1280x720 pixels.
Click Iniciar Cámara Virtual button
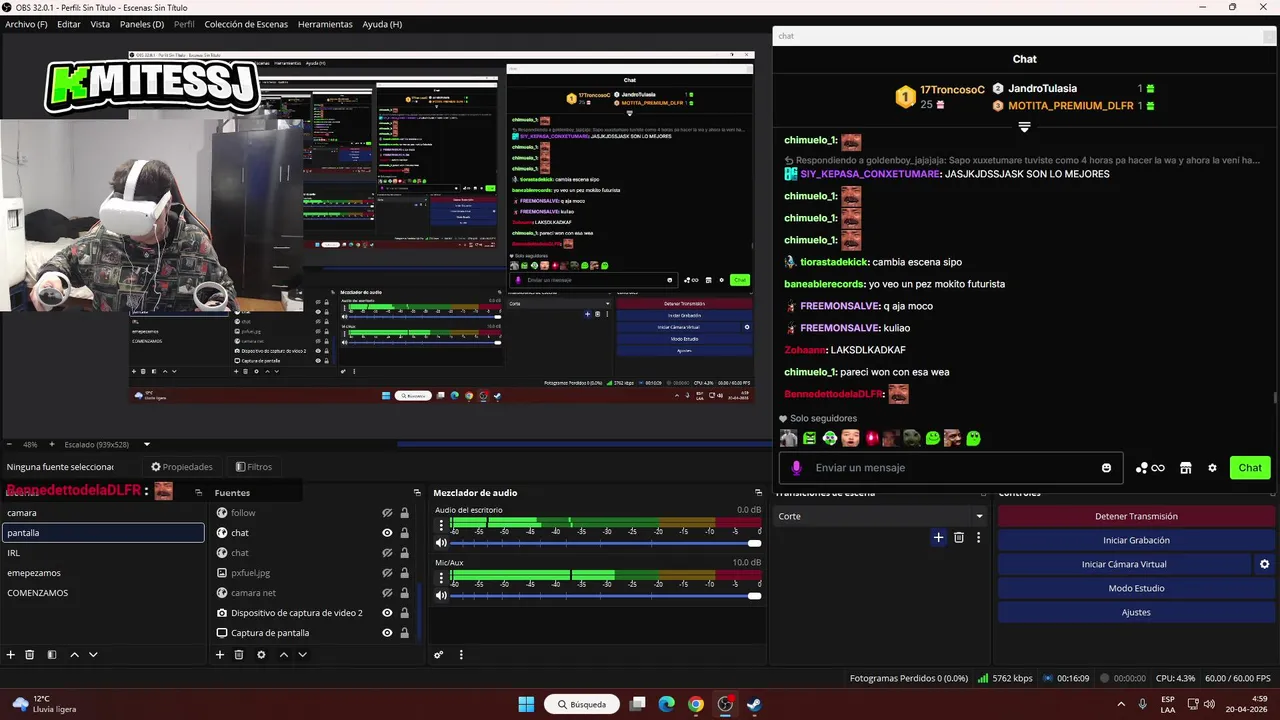[1124, 564]
